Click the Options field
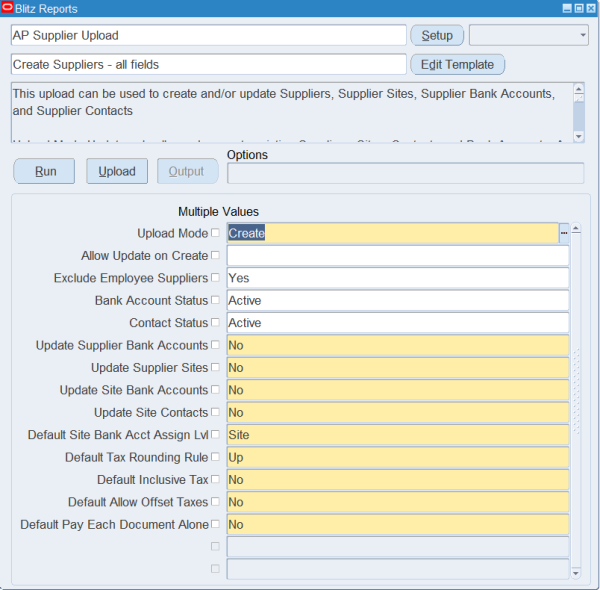 [x=406, y=173]
